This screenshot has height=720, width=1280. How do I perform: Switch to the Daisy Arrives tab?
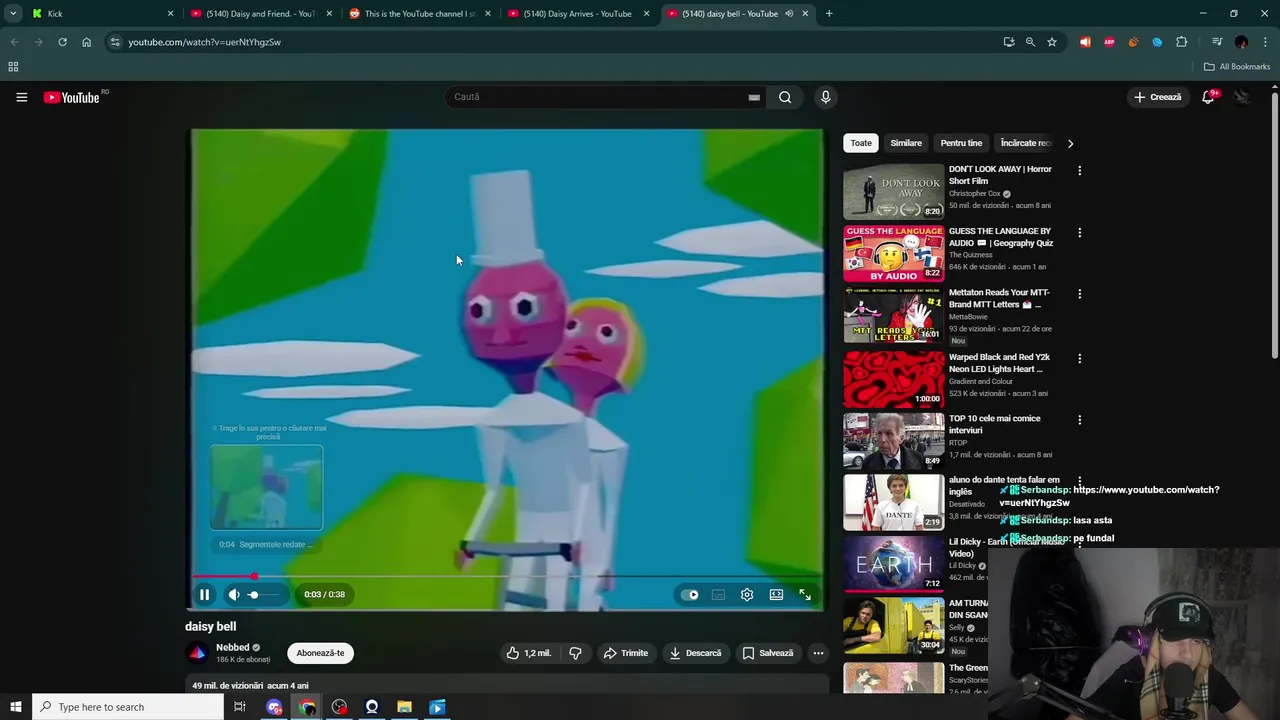[x=578, y=14]
